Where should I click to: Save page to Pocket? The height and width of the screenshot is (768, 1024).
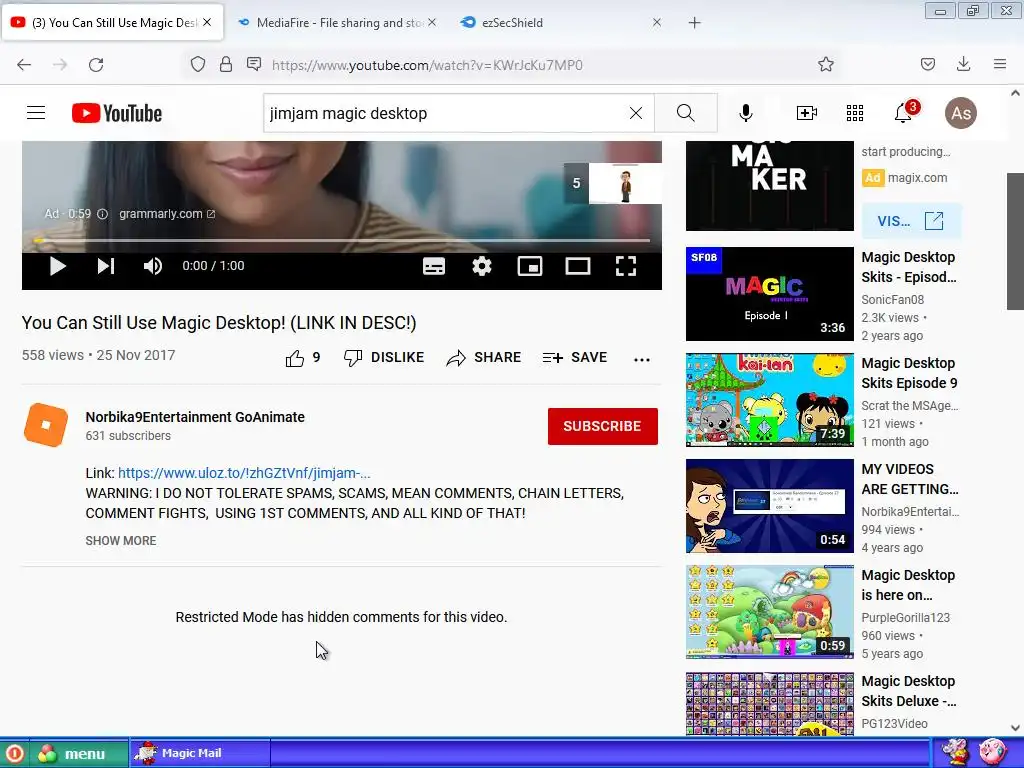[927, 64]
